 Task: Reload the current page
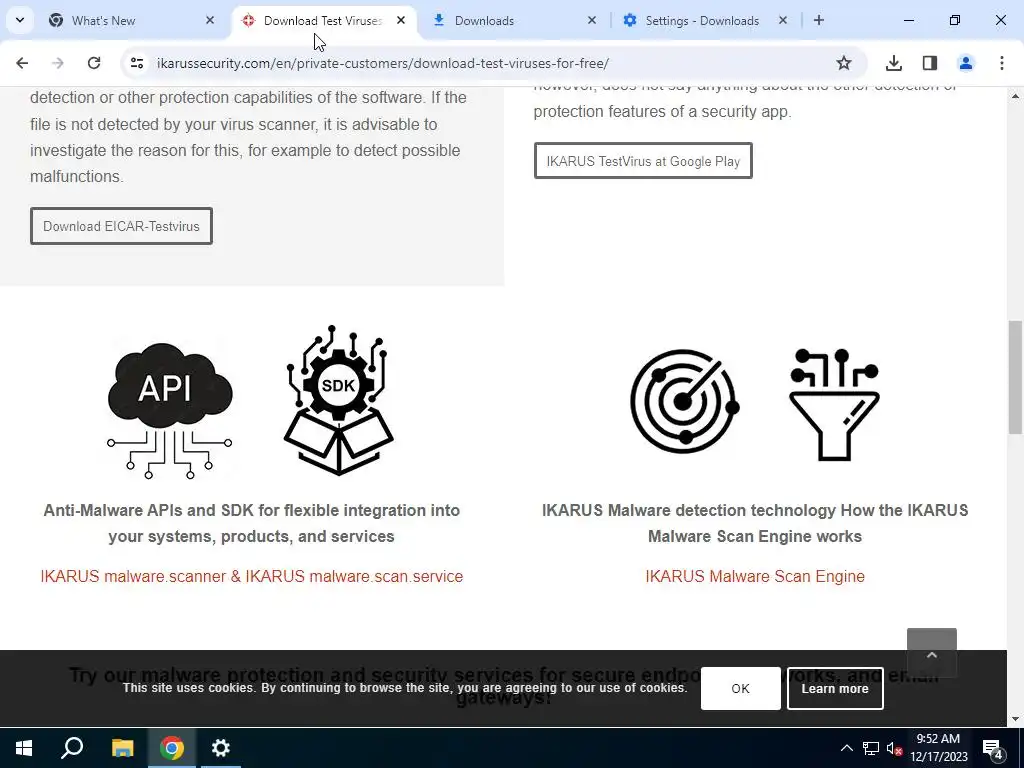(x=94, y=63)
